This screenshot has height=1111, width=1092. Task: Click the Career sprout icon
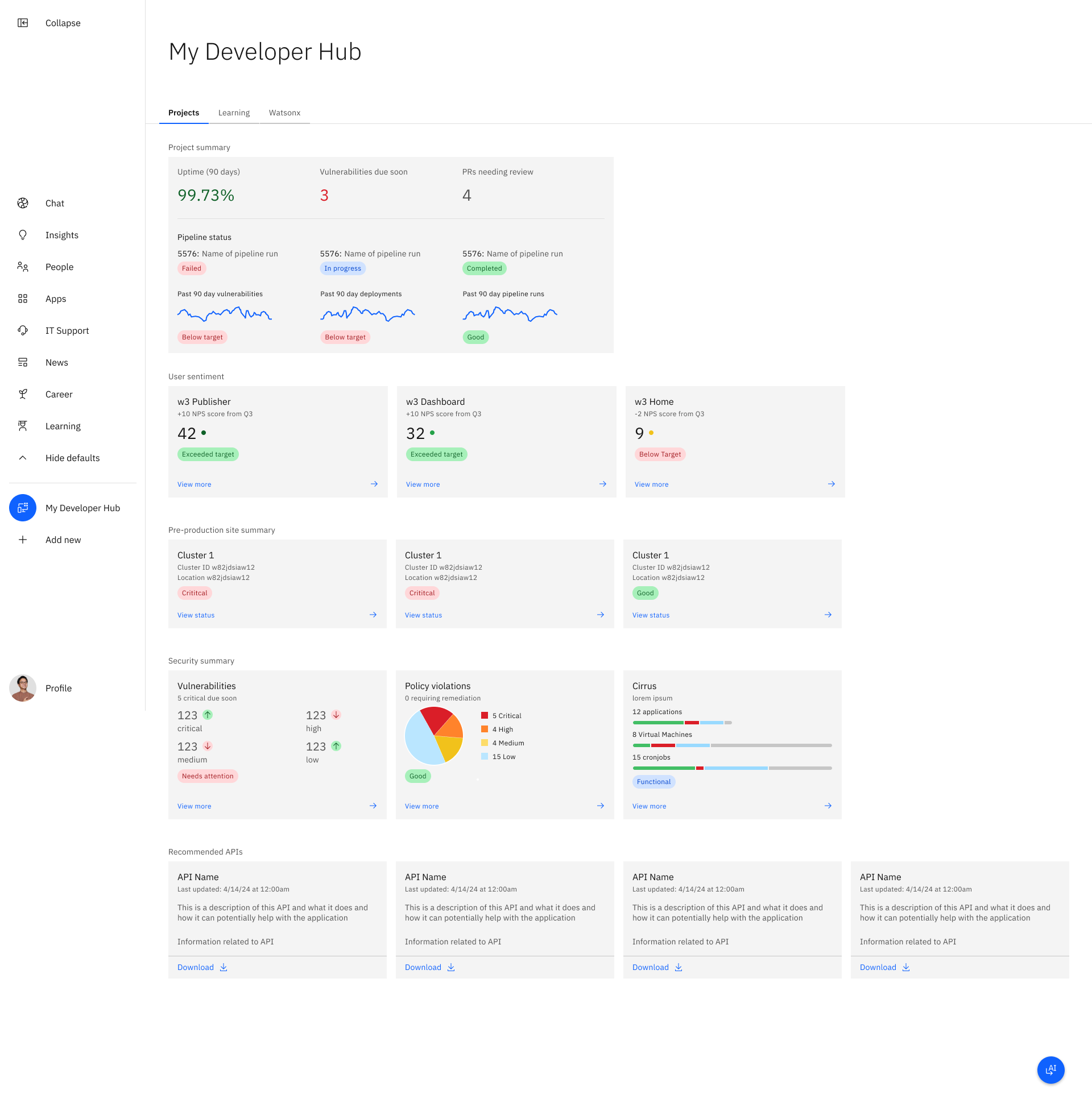point(23,394)
